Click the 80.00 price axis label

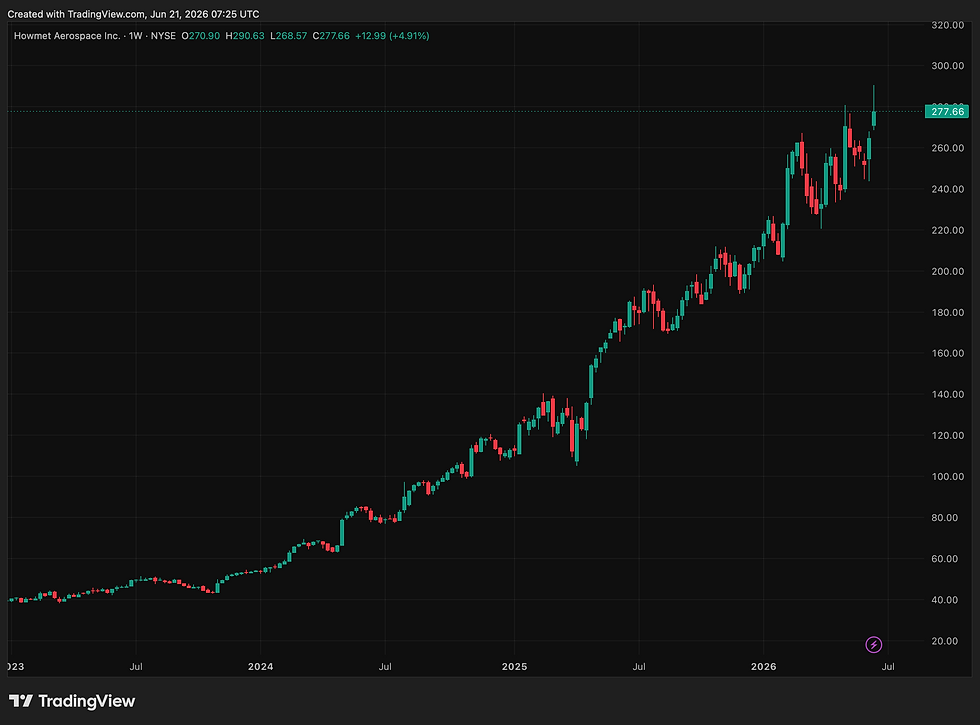click(944, 518)
